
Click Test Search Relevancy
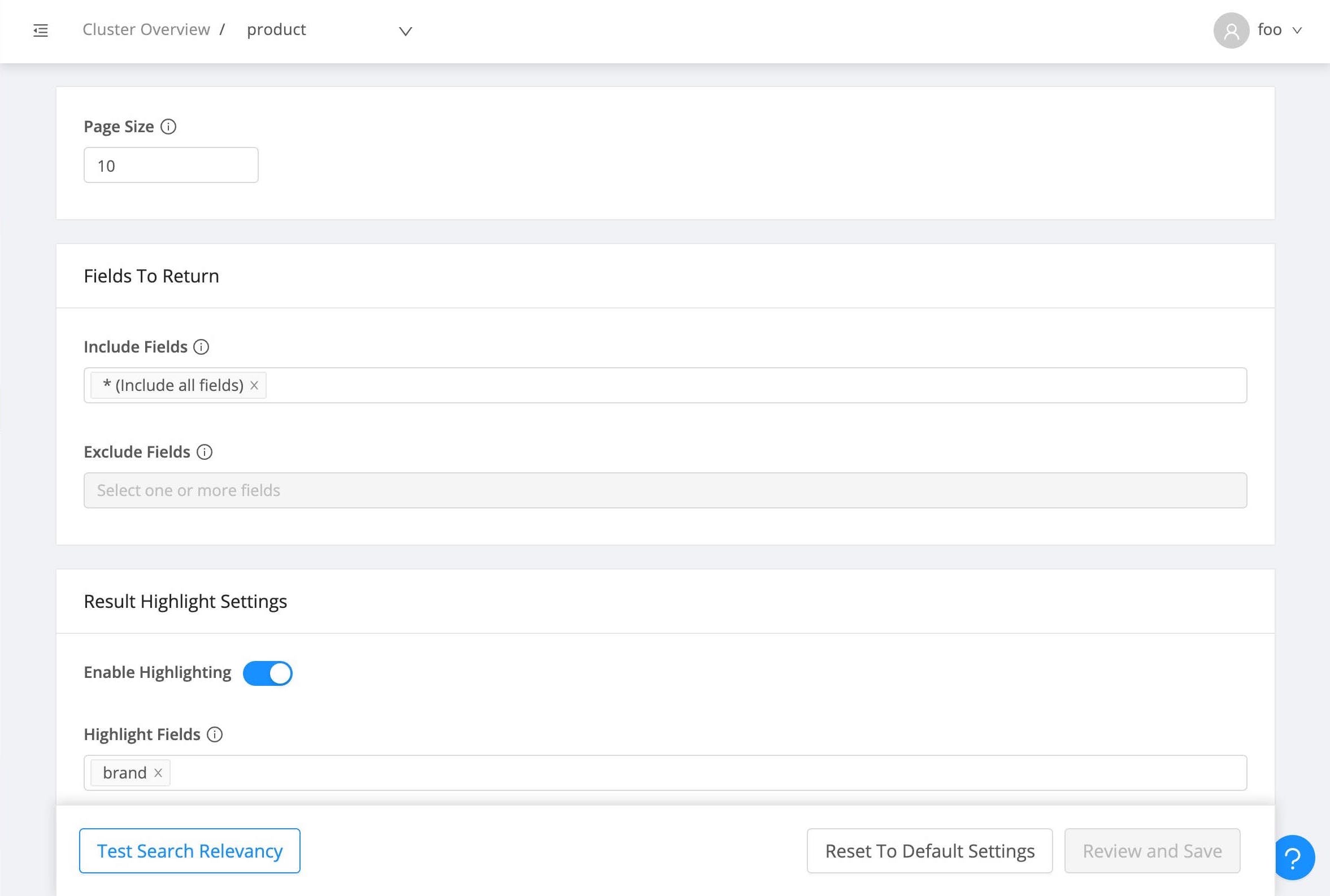189,850
